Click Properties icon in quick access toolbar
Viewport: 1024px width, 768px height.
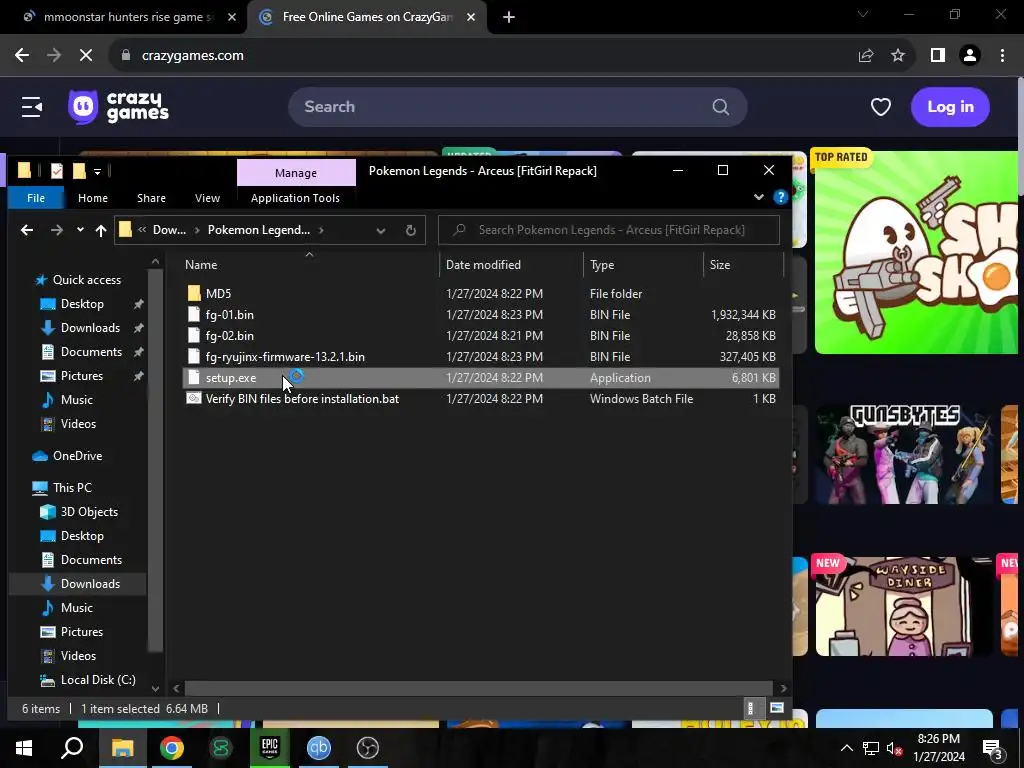(57, 171)
